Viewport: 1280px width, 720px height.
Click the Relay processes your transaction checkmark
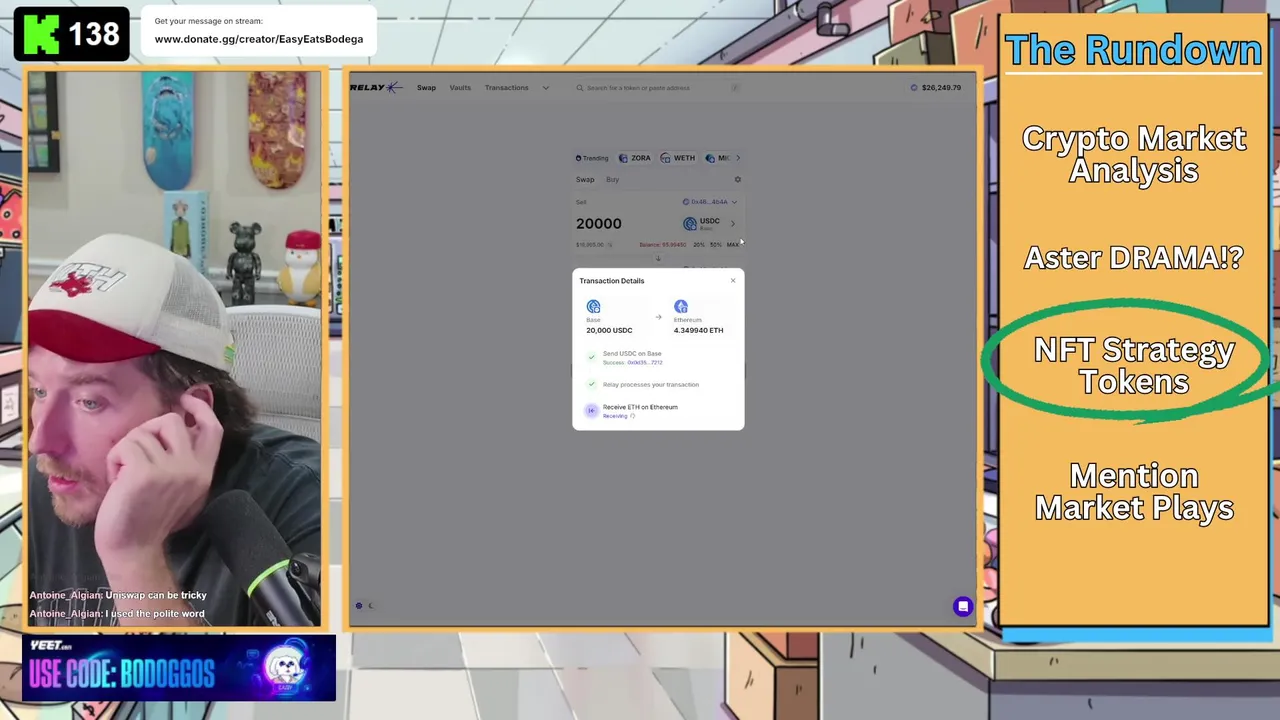point(591,384)
